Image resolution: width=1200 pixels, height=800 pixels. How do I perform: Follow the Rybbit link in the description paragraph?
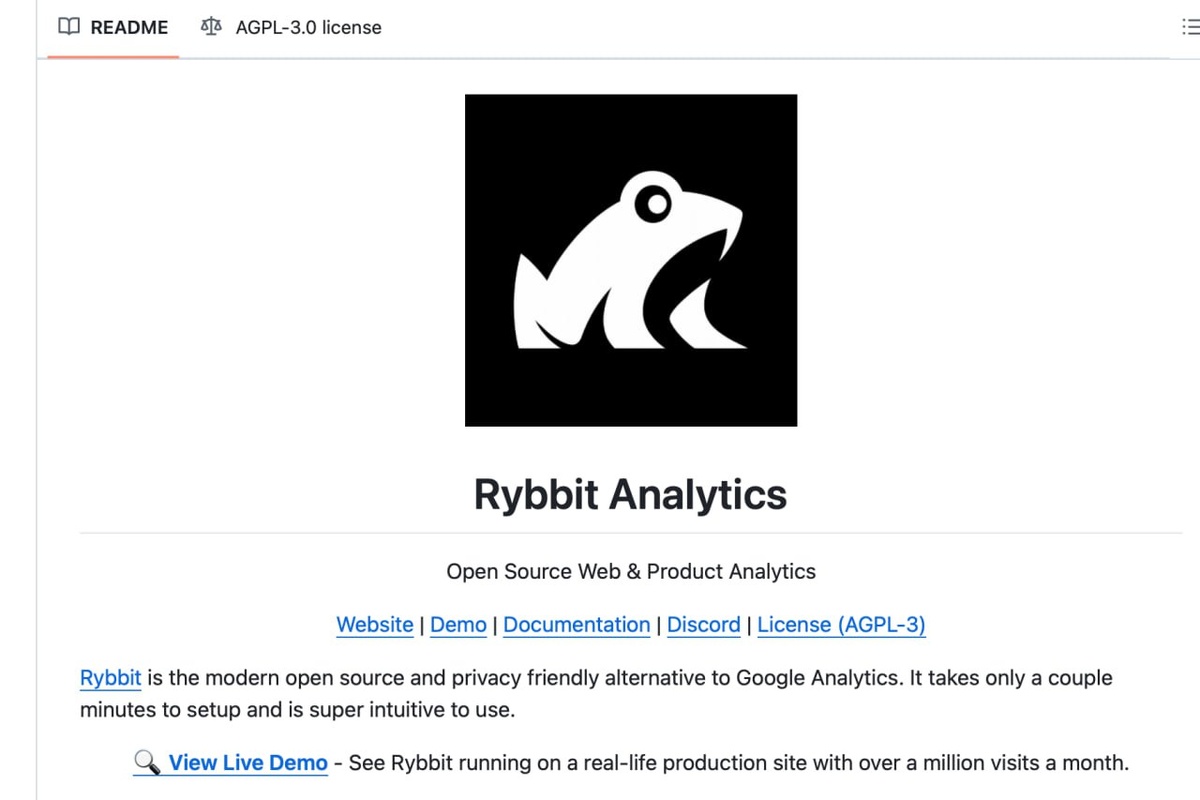tap(111, 678)
